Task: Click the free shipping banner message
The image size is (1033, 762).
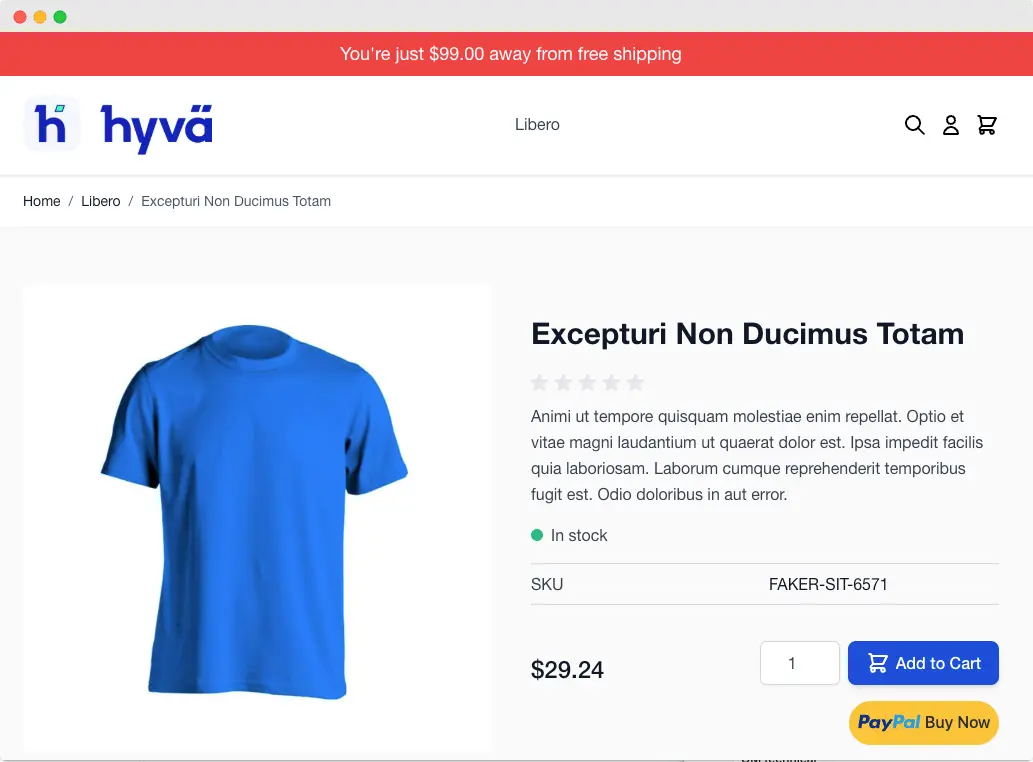Action: pyautogui.click(x=511, y=54)
